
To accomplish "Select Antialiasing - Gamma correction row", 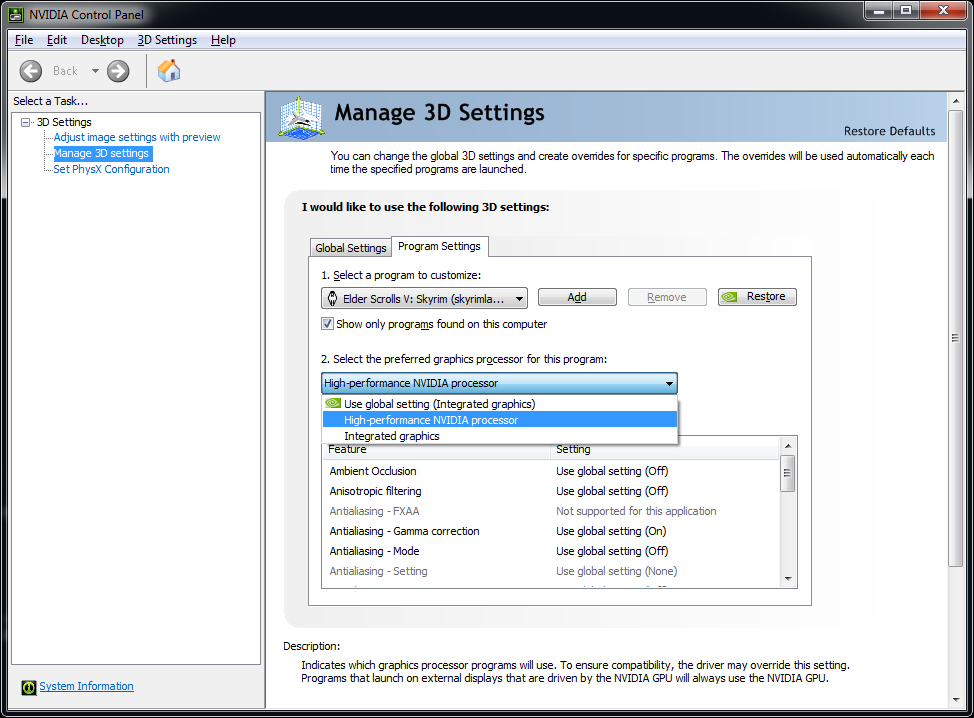I will pos(551,531).
